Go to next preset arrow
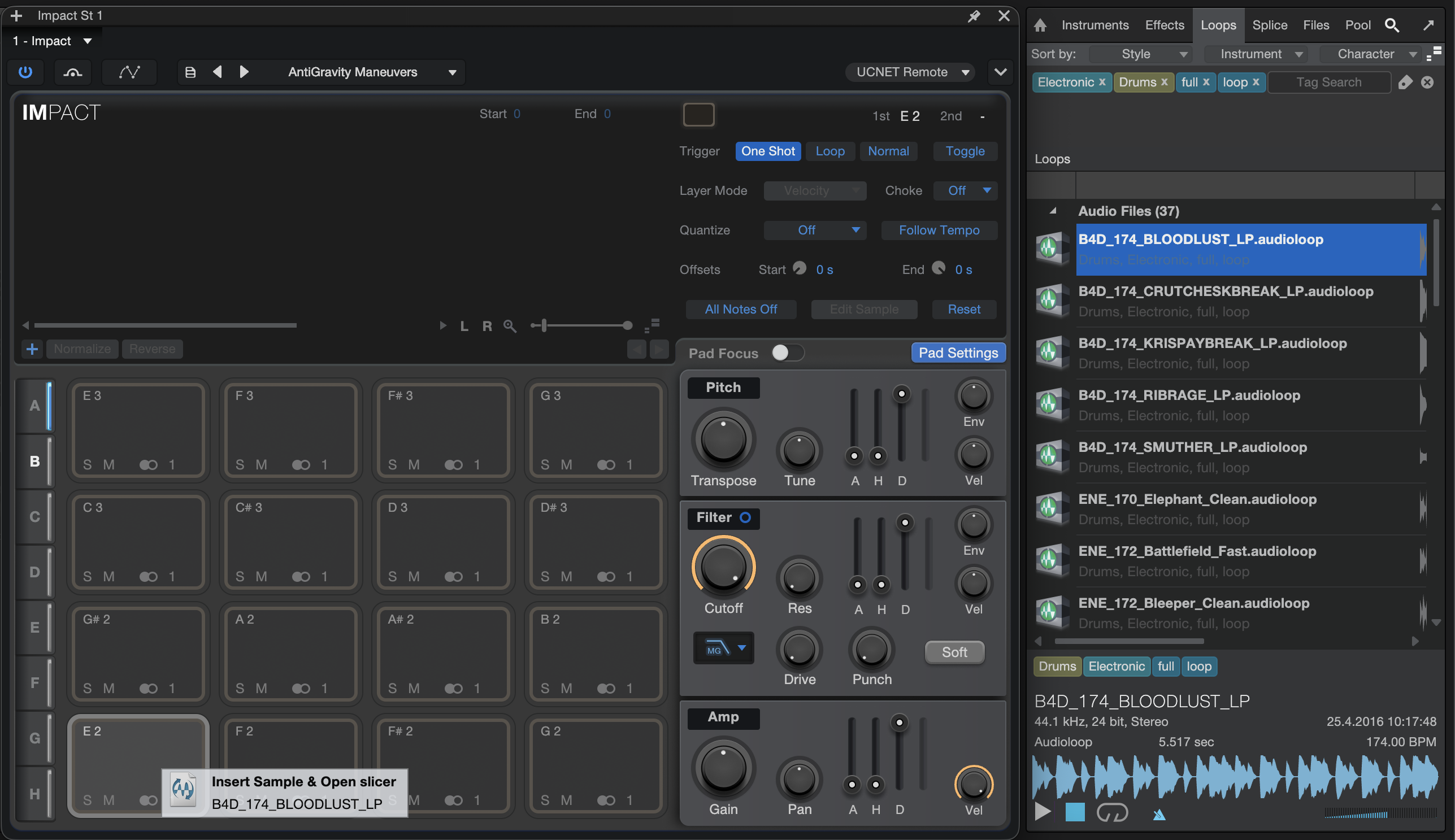 pyautogui.click(x=244, y=72)
